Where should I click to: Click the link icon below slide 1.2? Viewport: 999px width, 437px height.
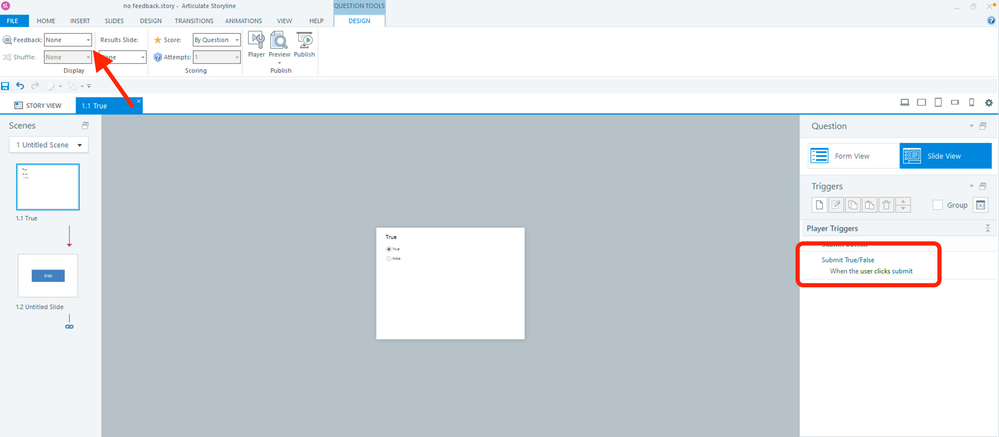(69, 327)
